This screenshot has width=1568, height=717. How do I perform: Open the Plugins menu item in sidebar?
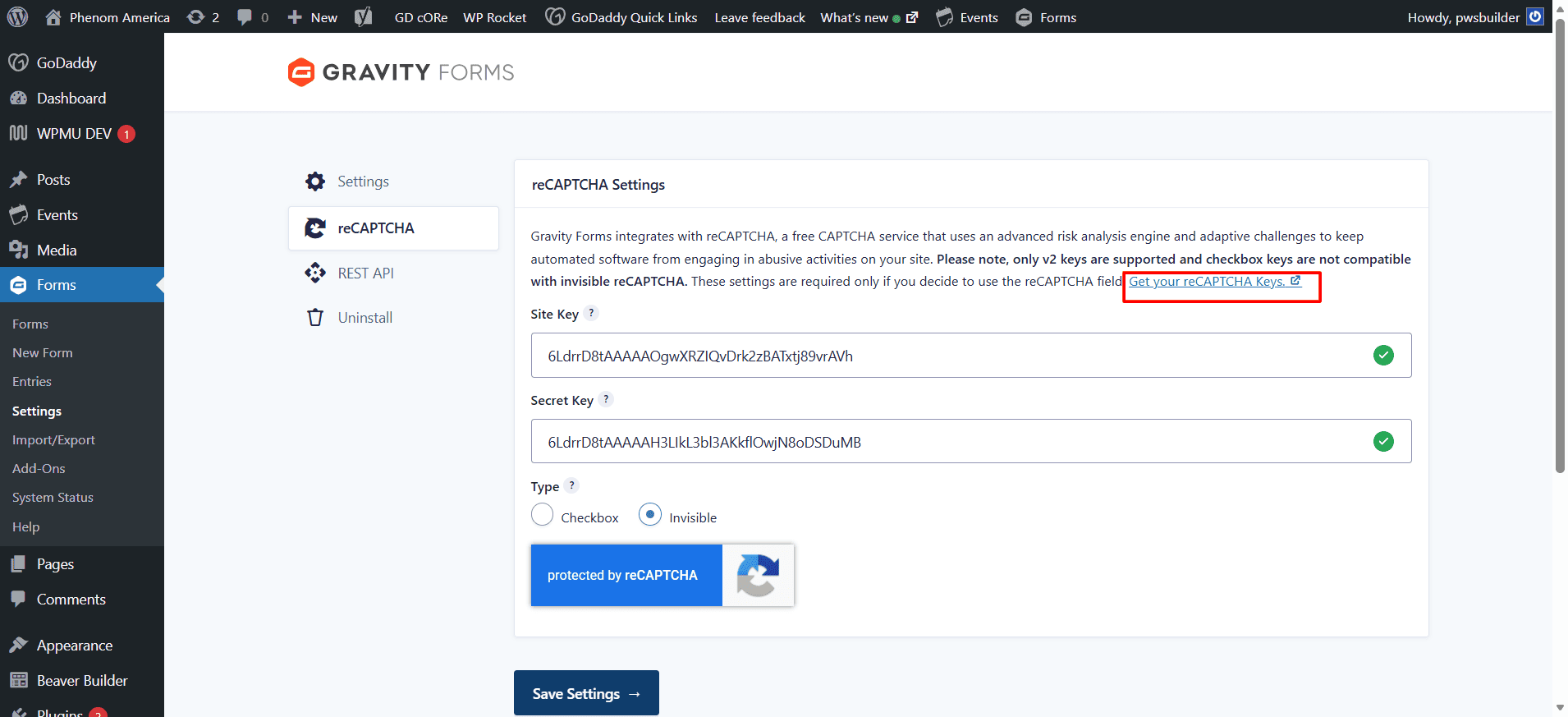tap(59, 711)
